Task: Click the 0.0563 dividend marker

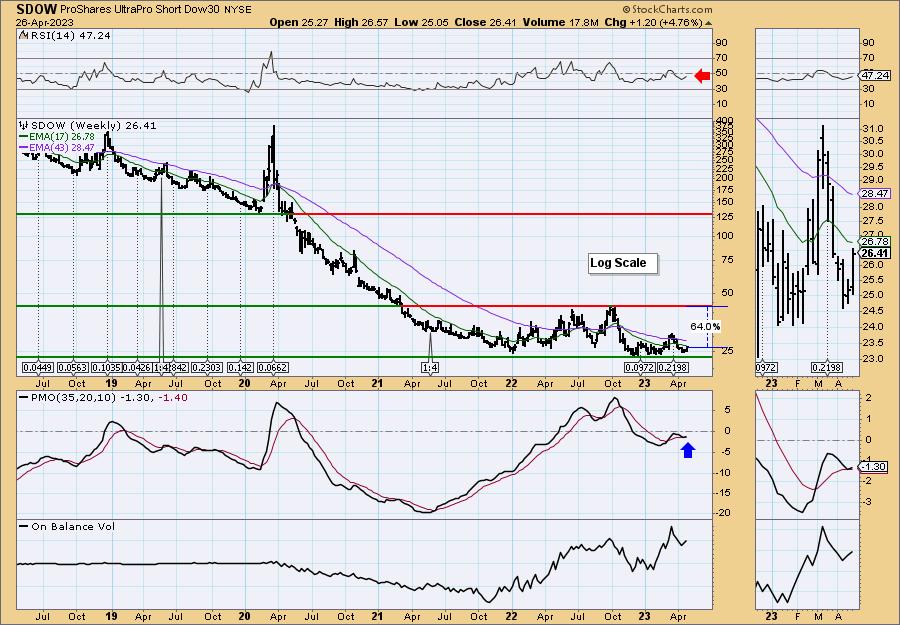Action: click(73, 367)
